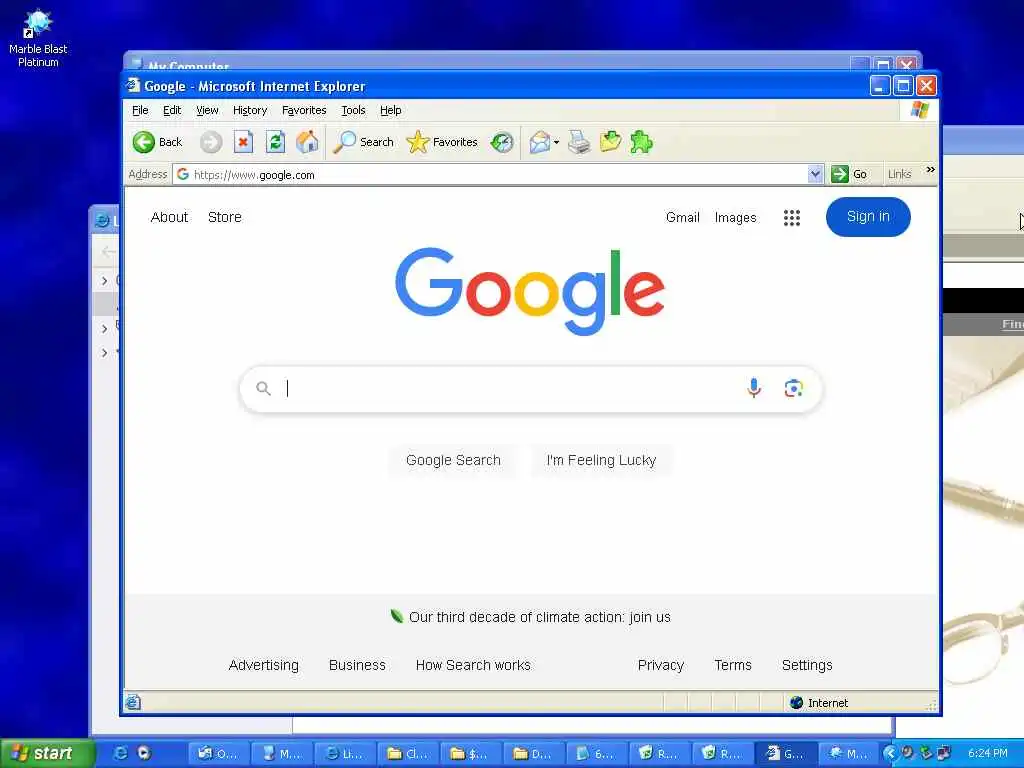Click the IE icon in the window title bar
This screenshot has width=1024, height=768.
pyautogui.click(x=133, y=86)
